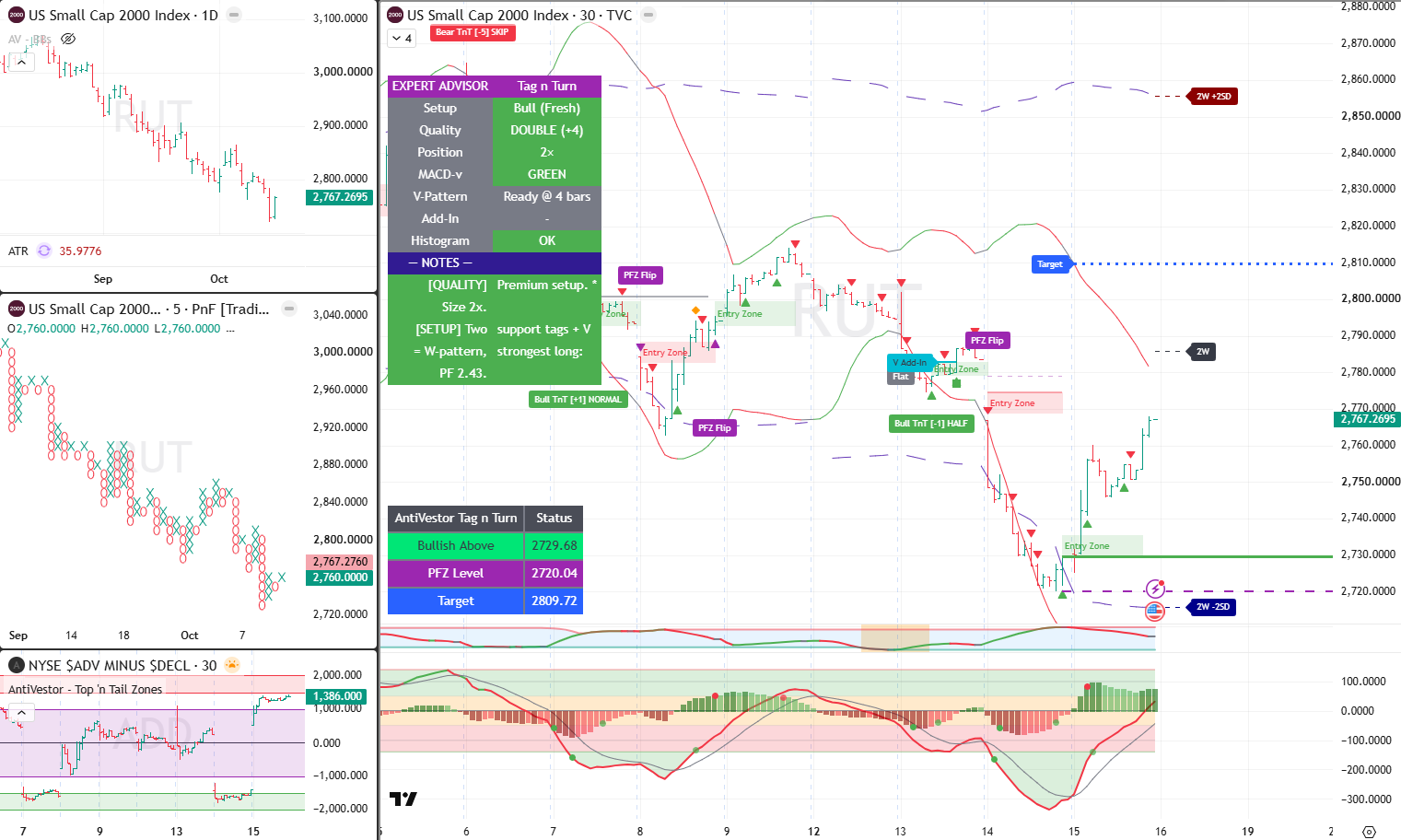Select the Bear TnT [-5] SKIP label
The image size is (1401, 840).
tap(473, 32)
